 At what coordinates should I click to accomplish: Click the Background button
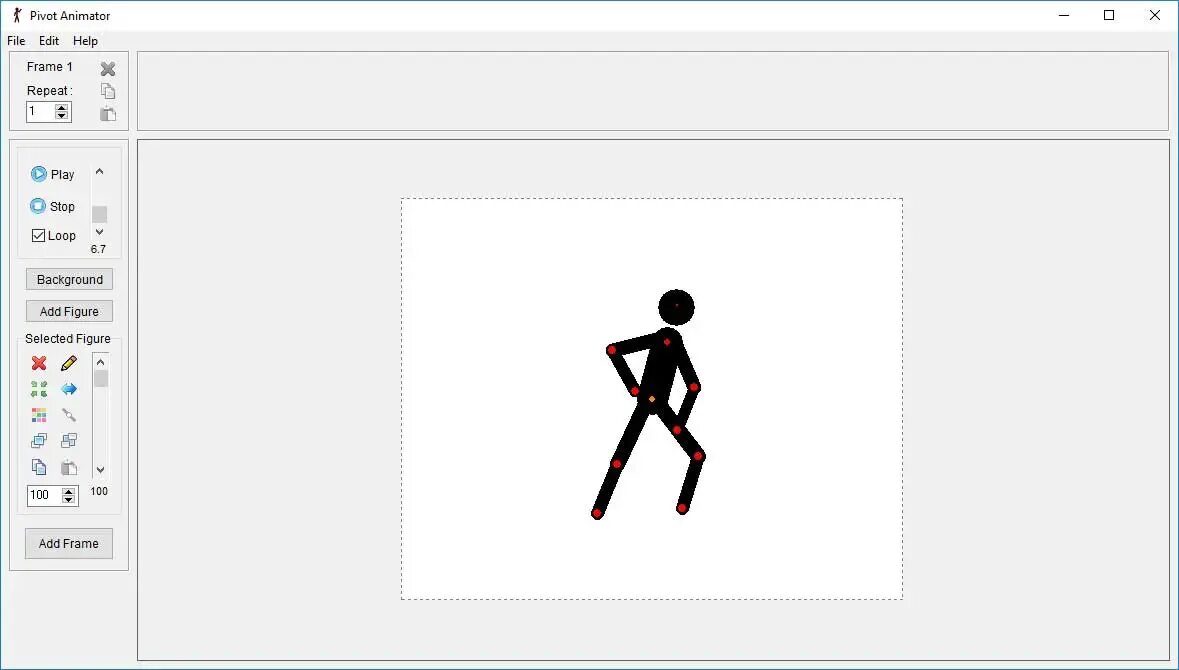click(x=69, y=280)
